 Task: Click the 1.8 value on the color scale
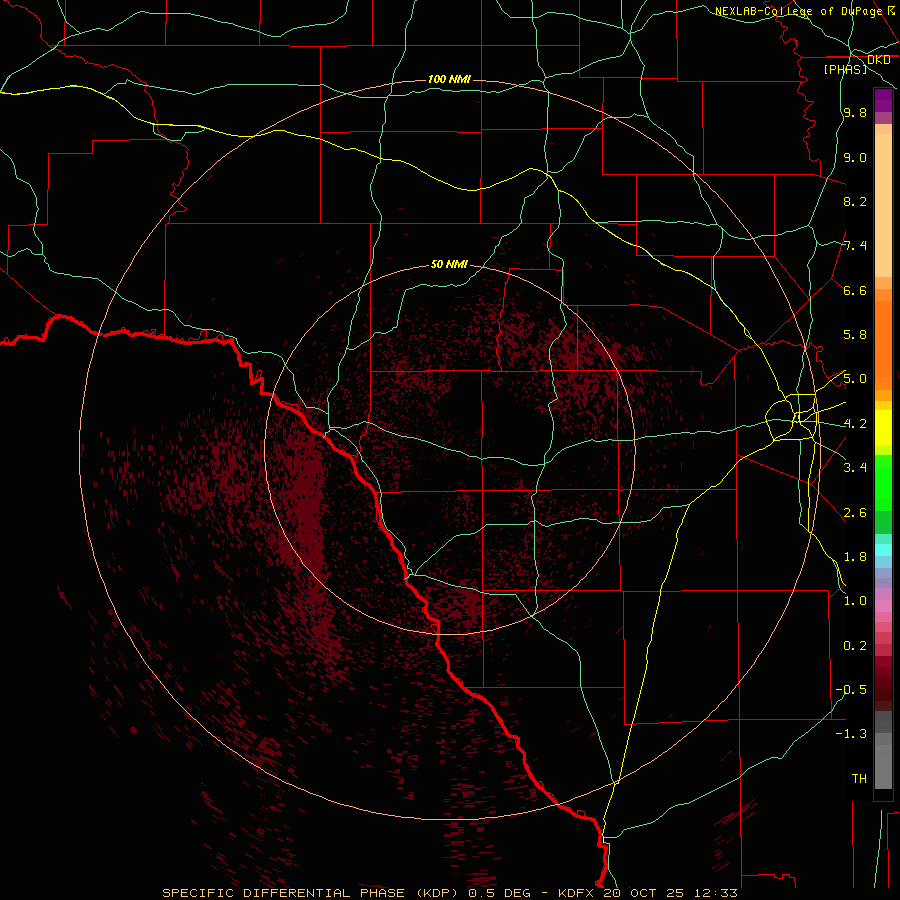(x=855, y=557)
